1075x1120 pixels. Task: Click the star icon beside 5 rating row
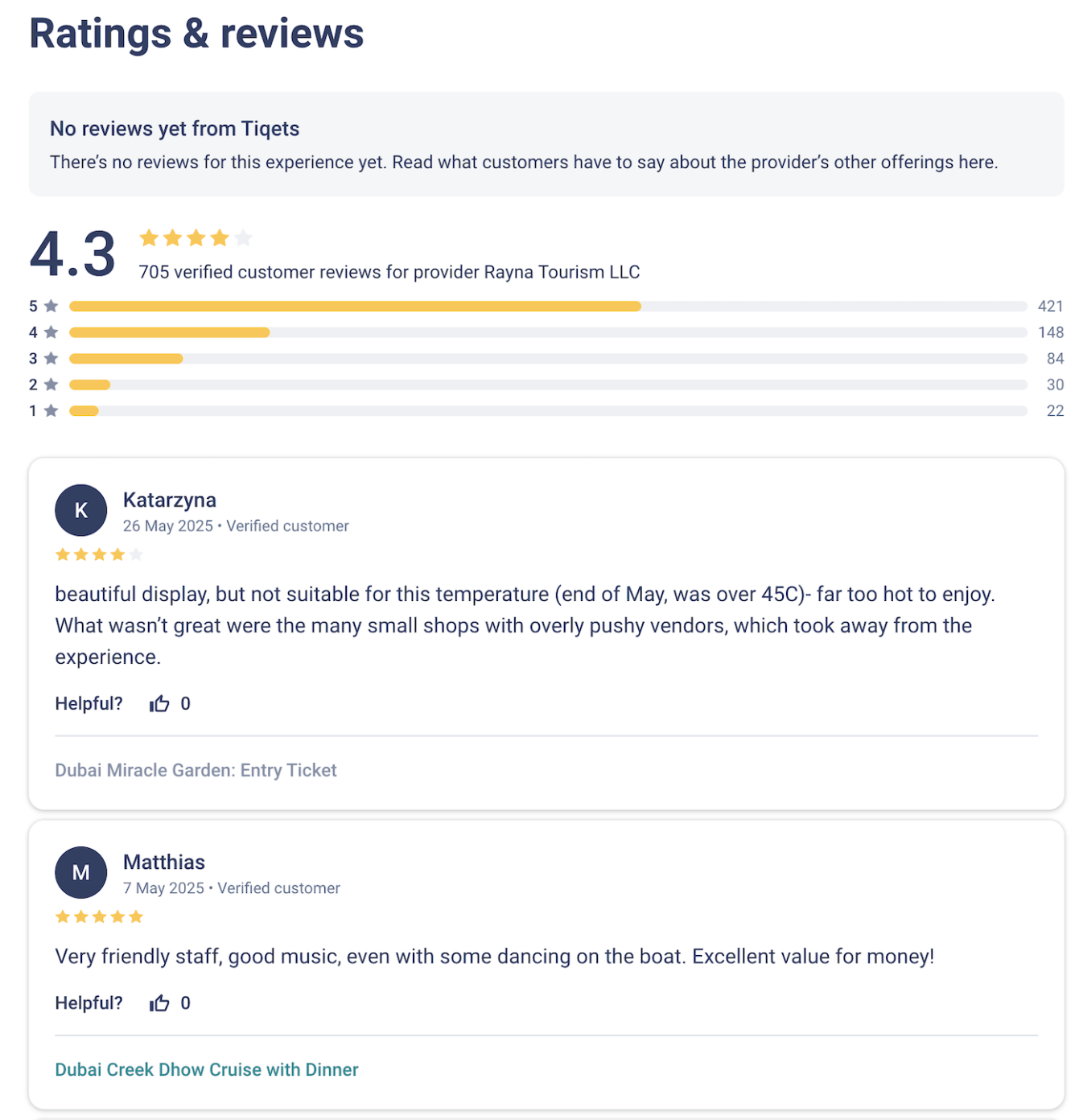51,307
